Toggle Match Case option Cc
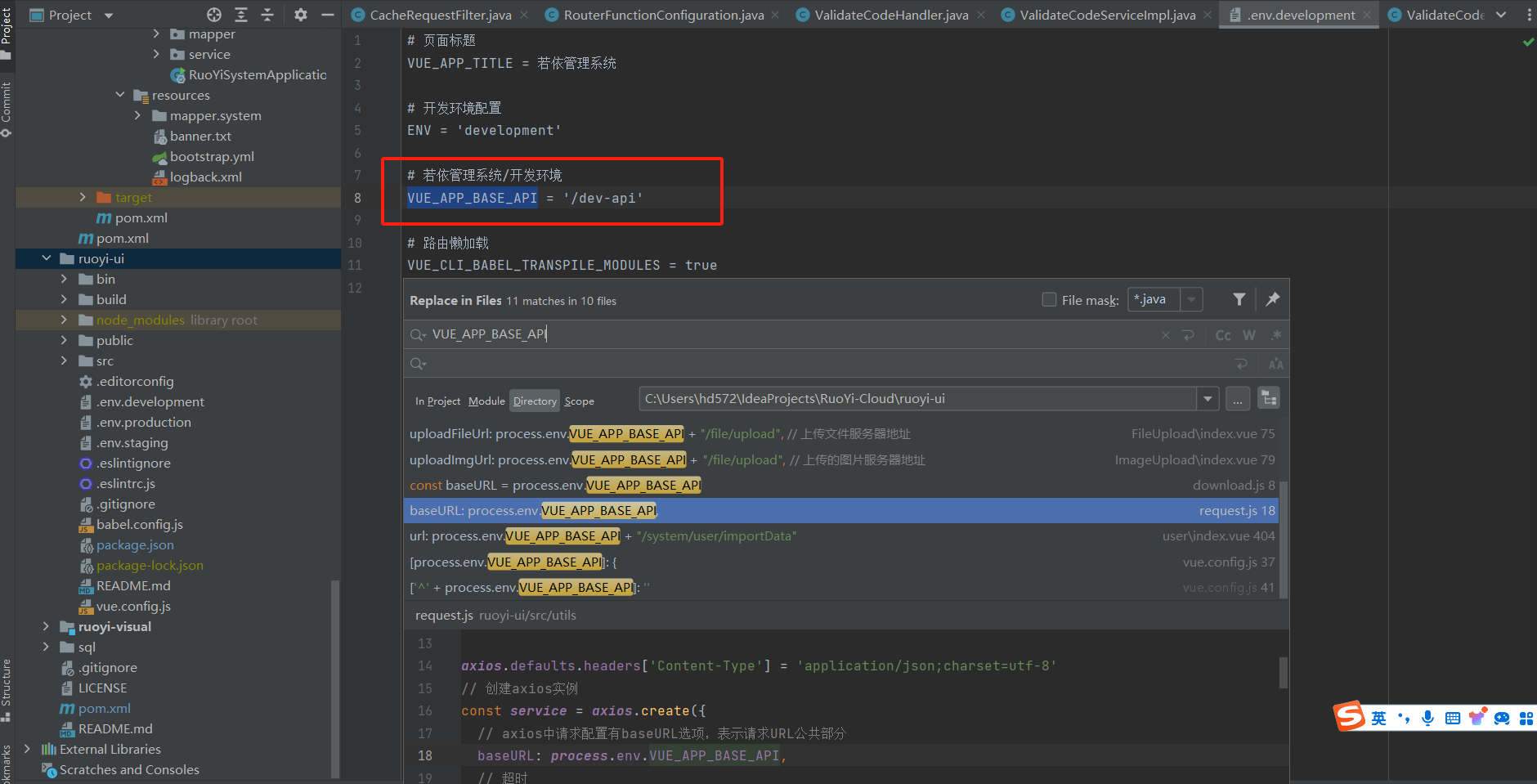 pos(1223,335)
